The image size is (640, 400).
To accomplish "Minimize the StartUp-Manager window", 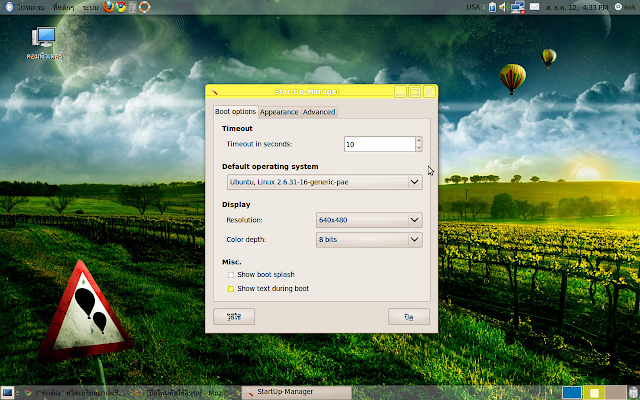I will [x=400, y=91].
